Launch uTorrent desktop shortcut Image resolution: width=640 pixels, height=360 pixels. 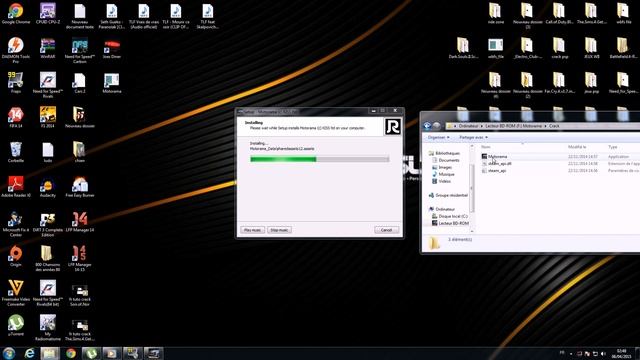point(16,325)
